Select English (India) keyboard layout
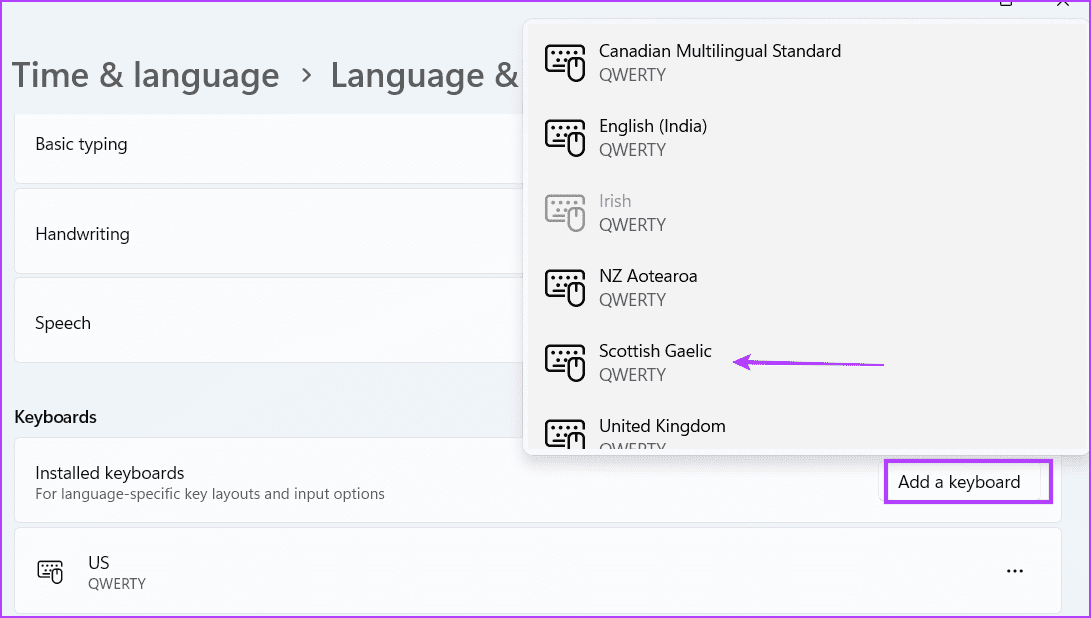Image resolution: width=1091 pixels, height=618 pixels. tap(806, 138)
